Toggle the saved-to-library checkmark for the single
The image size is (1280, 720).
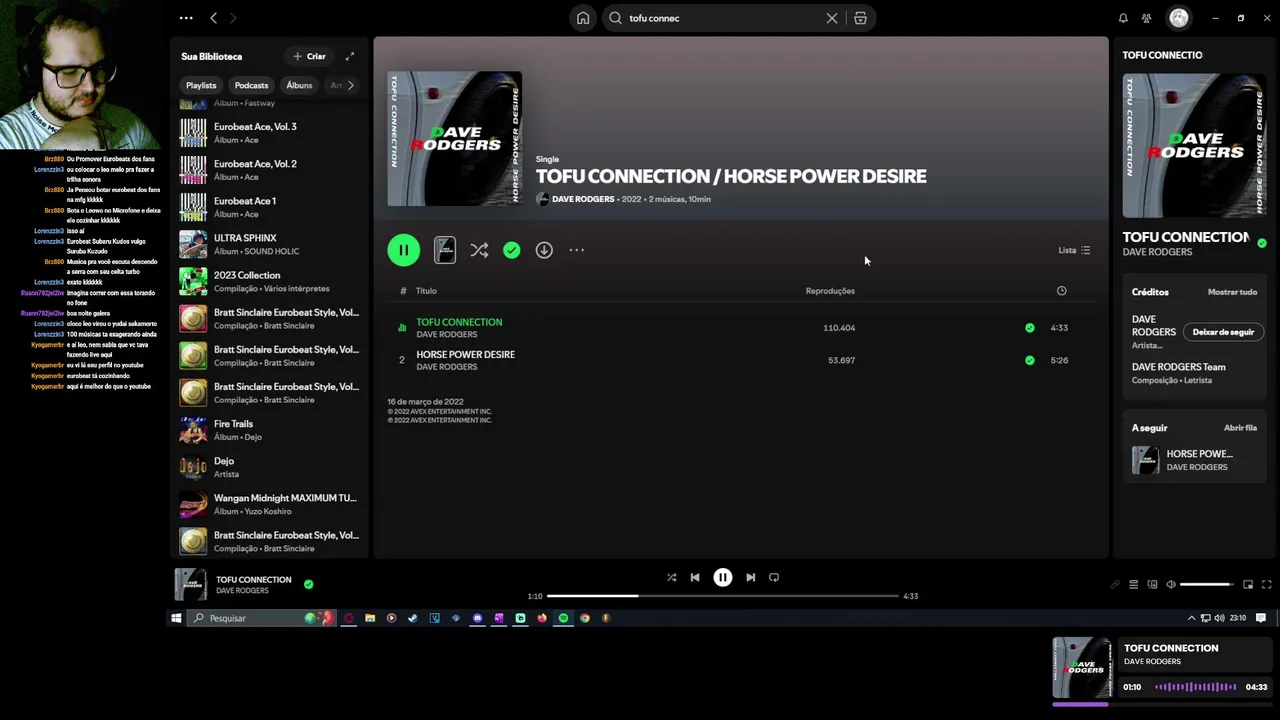click(511, 250)
